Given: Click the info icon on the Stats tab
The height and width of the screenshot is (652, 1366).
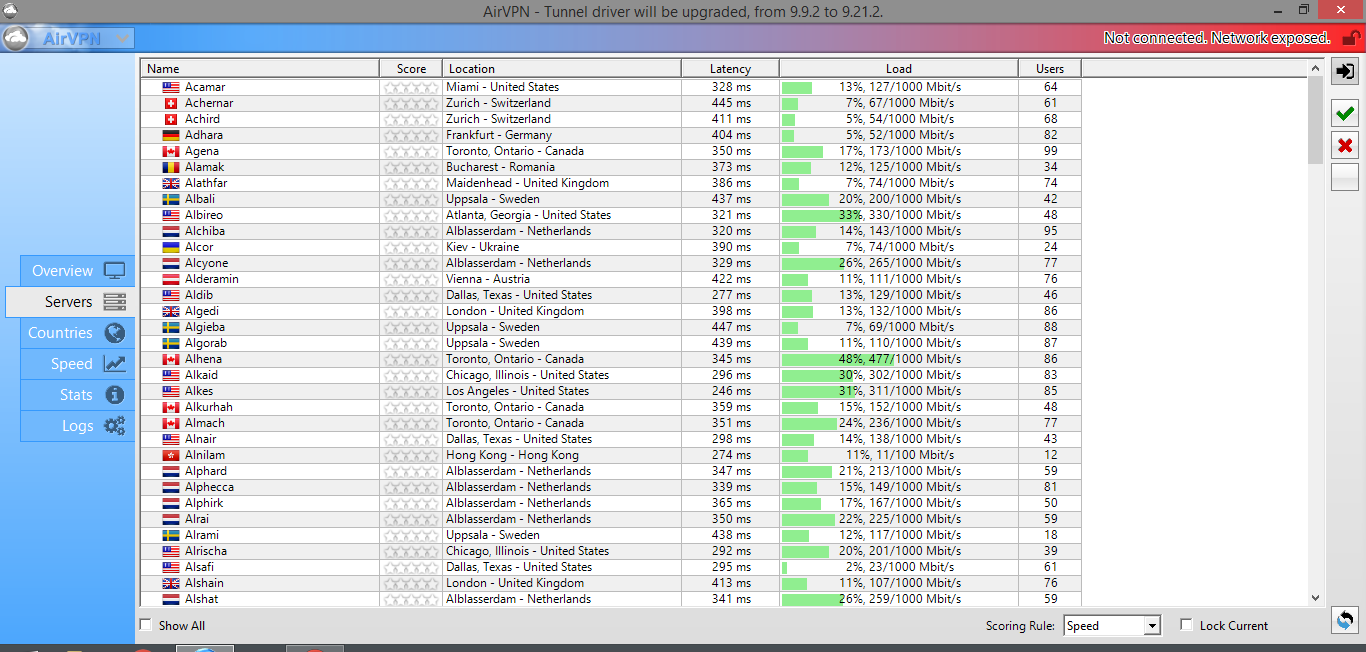Looking at the screenshot, I should click(114, 395).
